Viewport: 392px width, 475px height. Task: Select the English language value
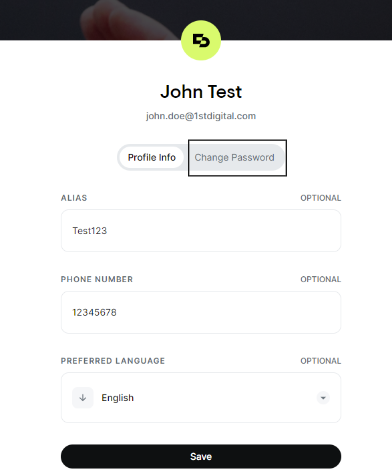coord(118,398)
